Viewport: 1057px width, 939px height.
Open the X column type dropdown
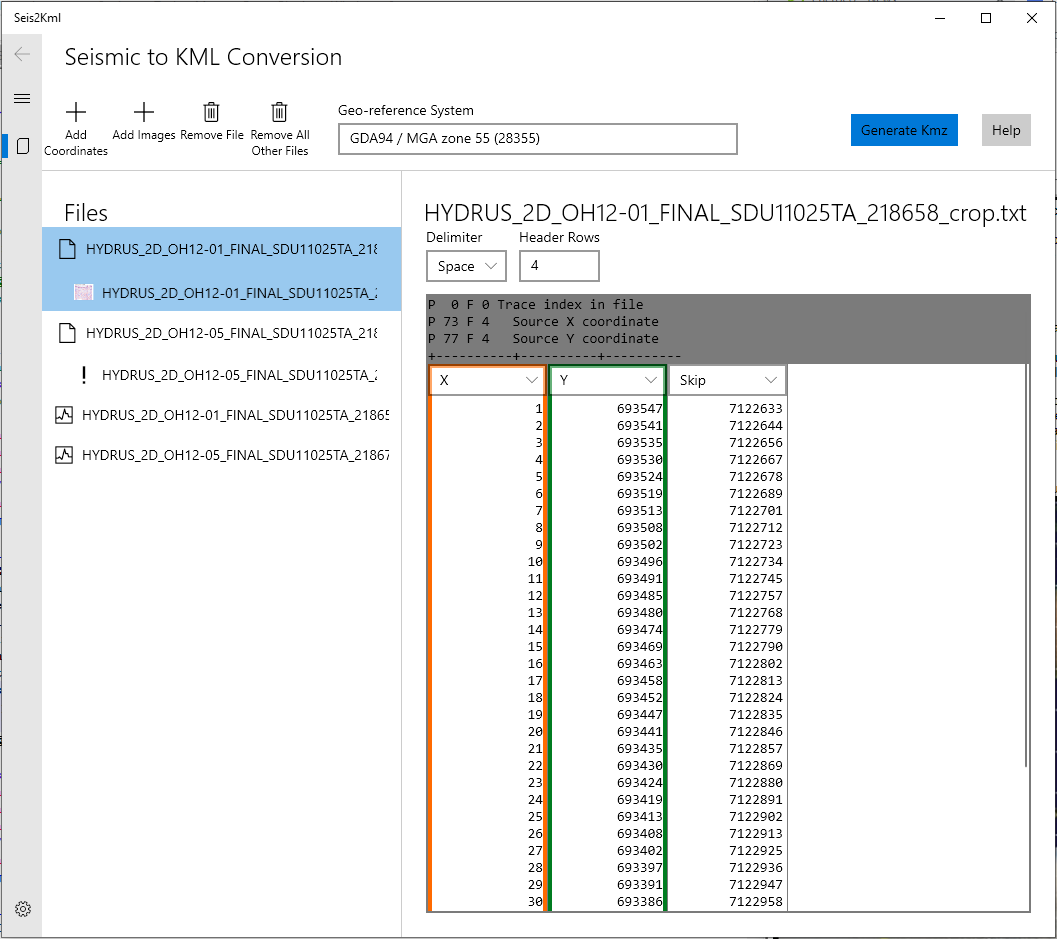pyautogui.click(x=487, y=380)
